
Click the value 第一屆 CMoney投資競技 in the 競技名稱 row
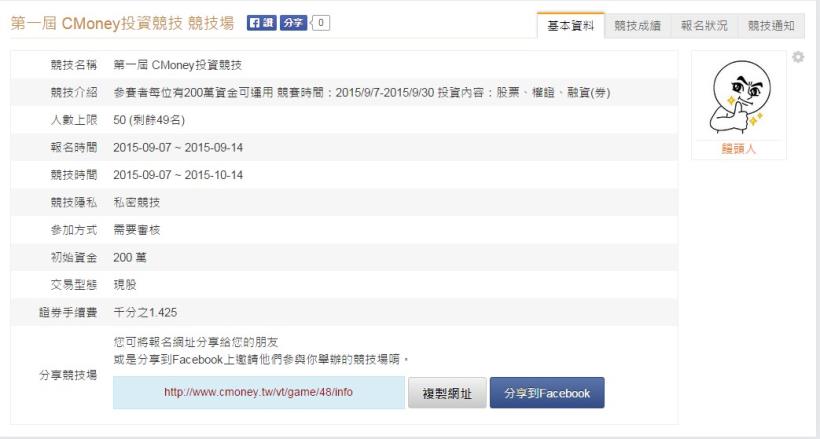tap(178, 65)
